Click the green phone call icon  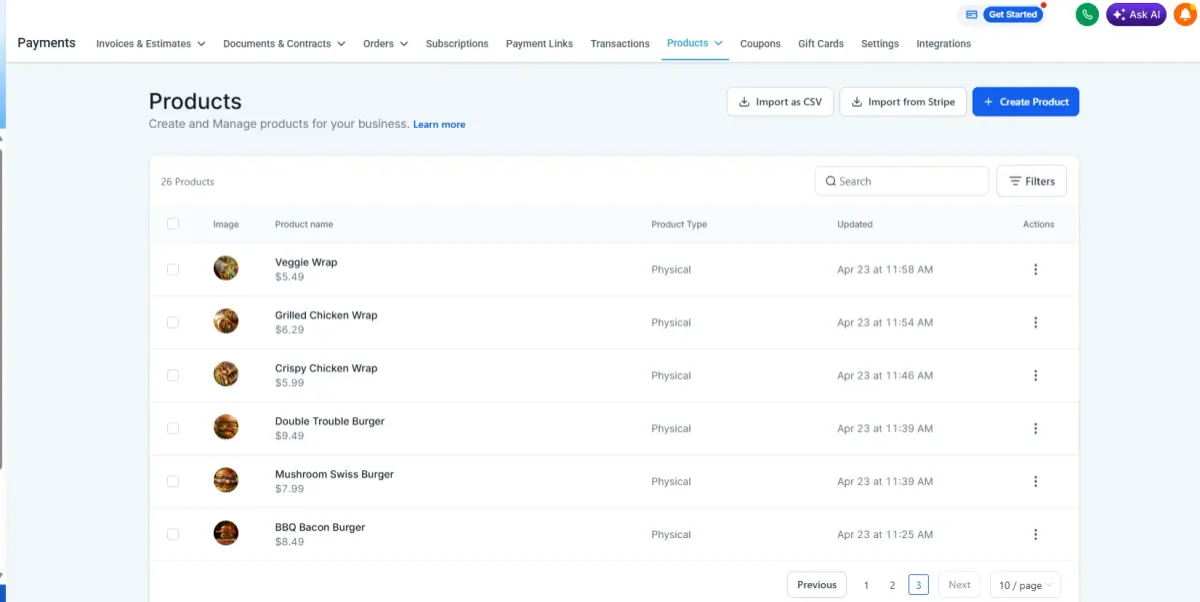(1087, 14)
